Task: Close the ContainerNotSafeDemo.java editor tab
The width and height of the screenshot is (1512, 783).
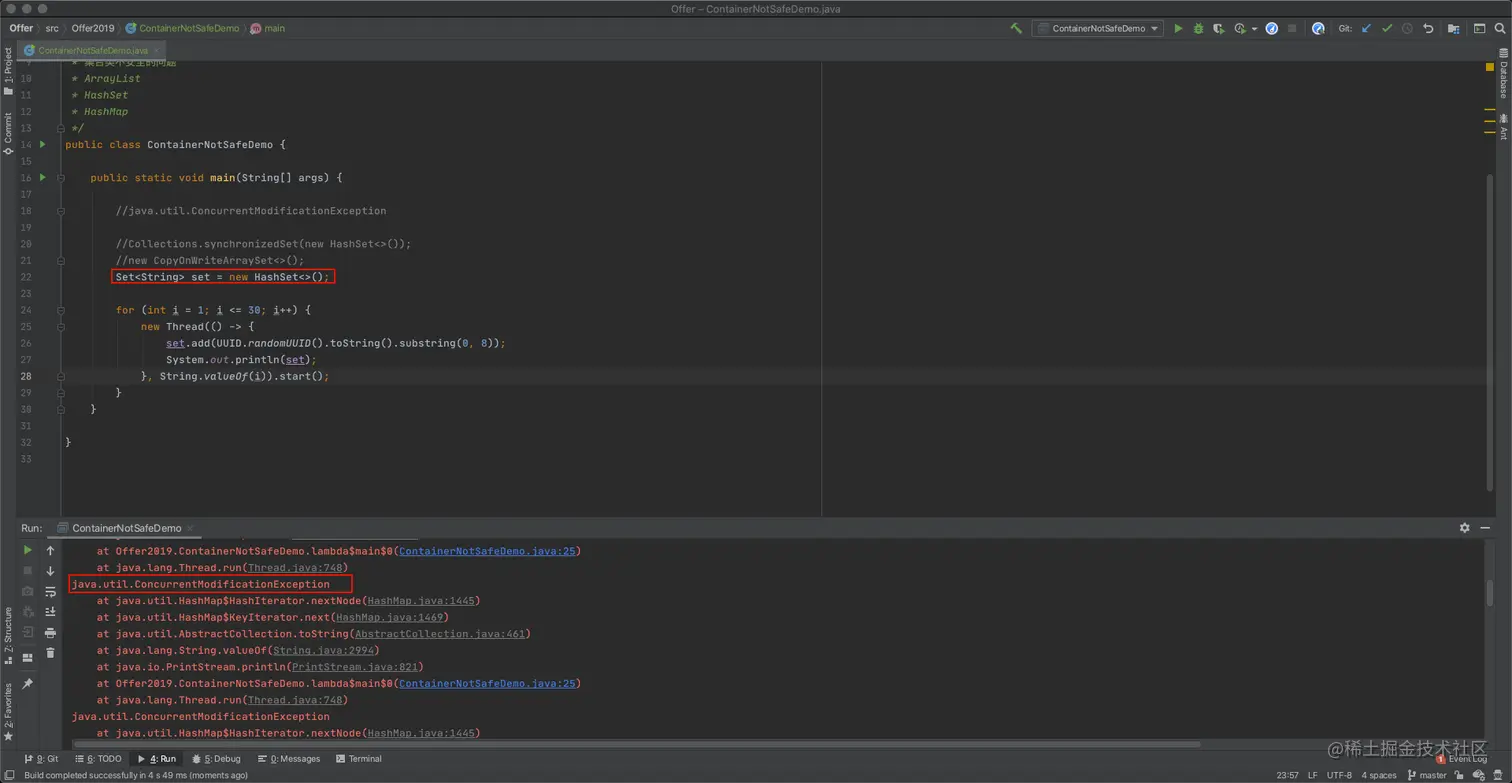Action: (x=157, y=50)
